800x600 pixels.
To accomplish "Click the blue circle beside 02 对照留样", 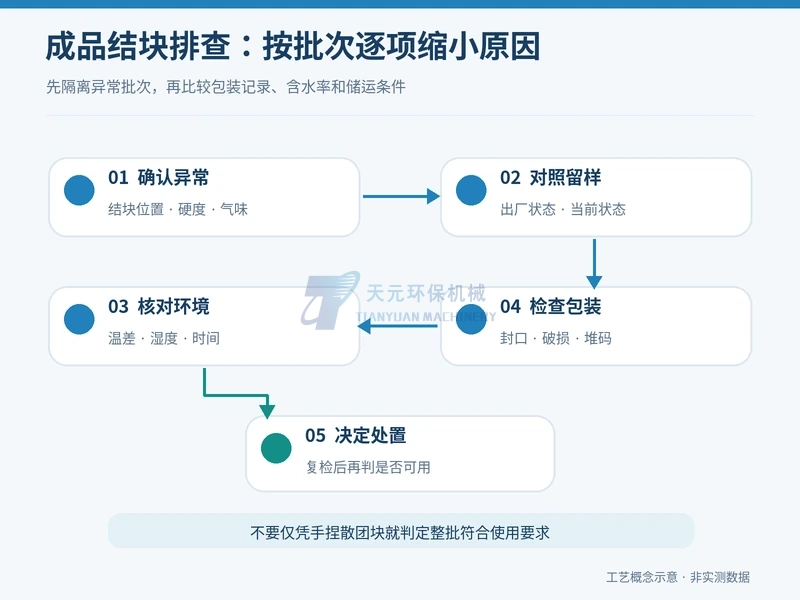I will 471,190.
